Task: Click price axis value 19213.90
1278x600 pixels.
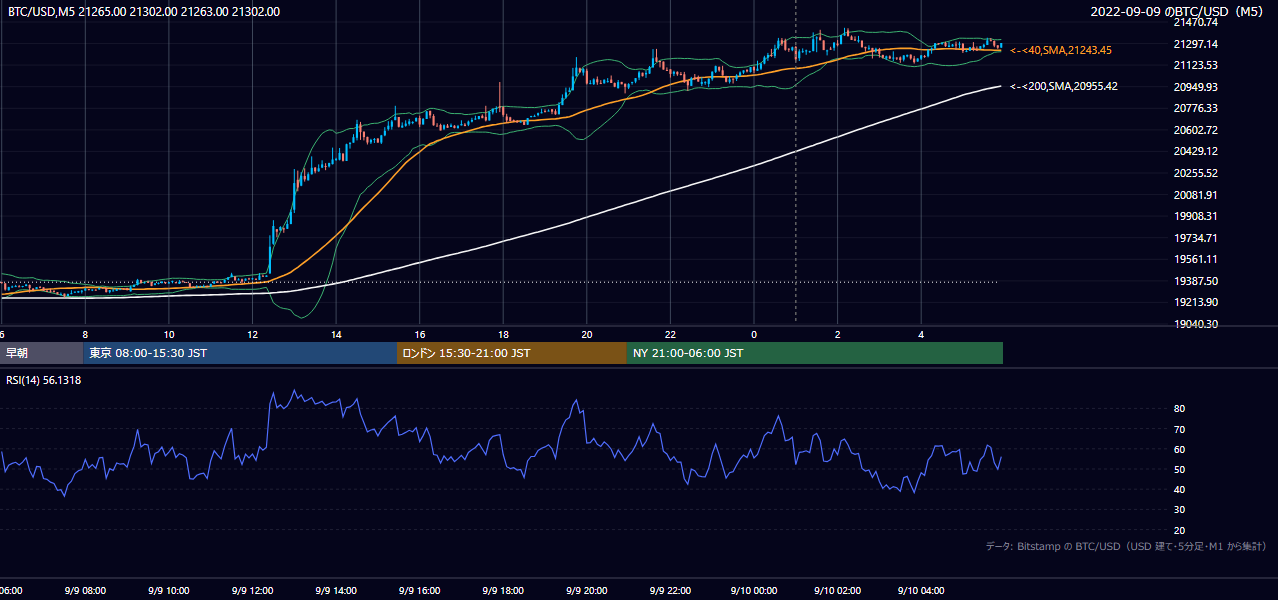Action: click(x=1195, y=302)
